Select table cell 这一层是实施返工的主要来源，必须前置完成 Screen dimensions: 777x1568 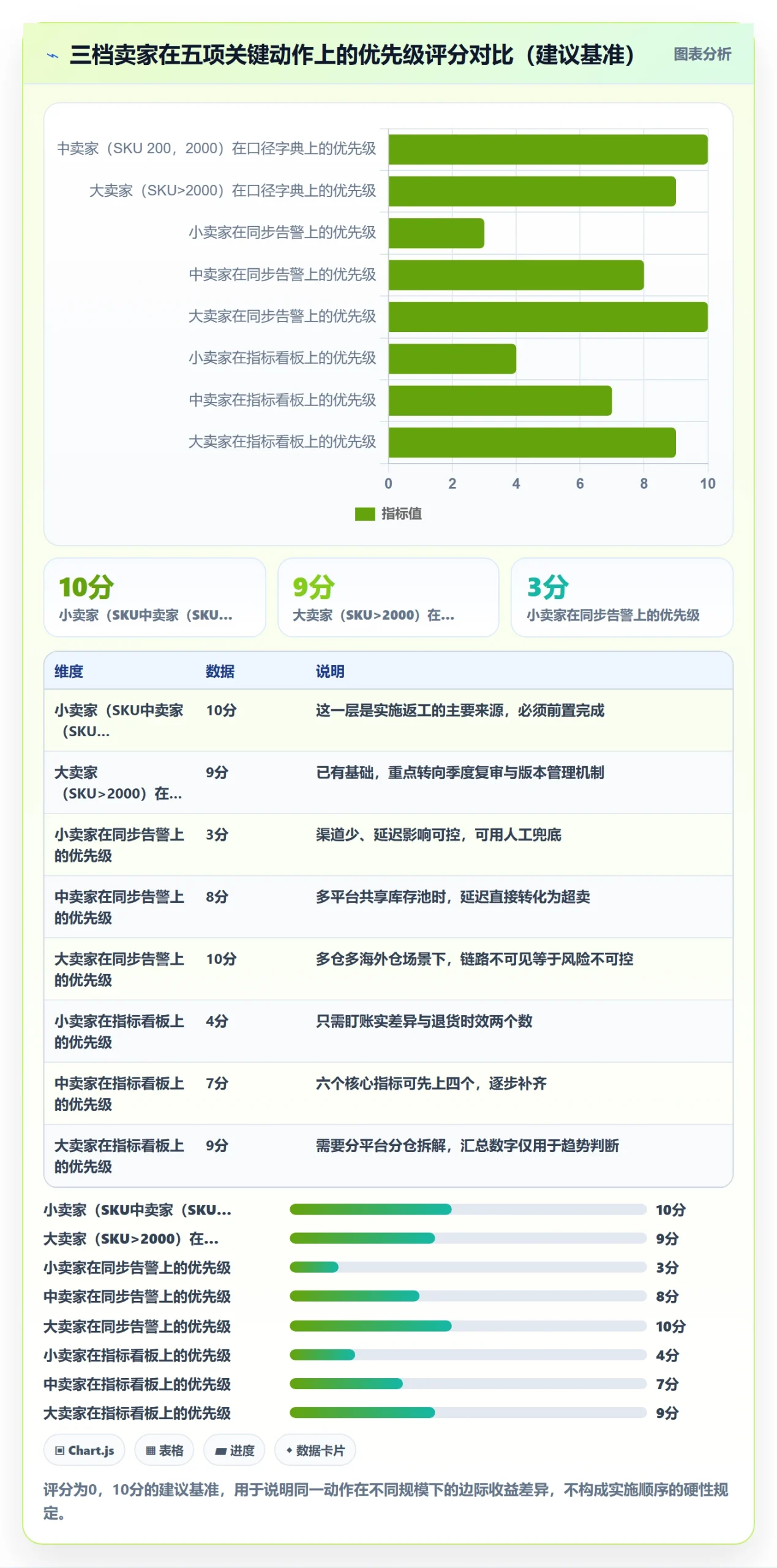tap(460, 710)
